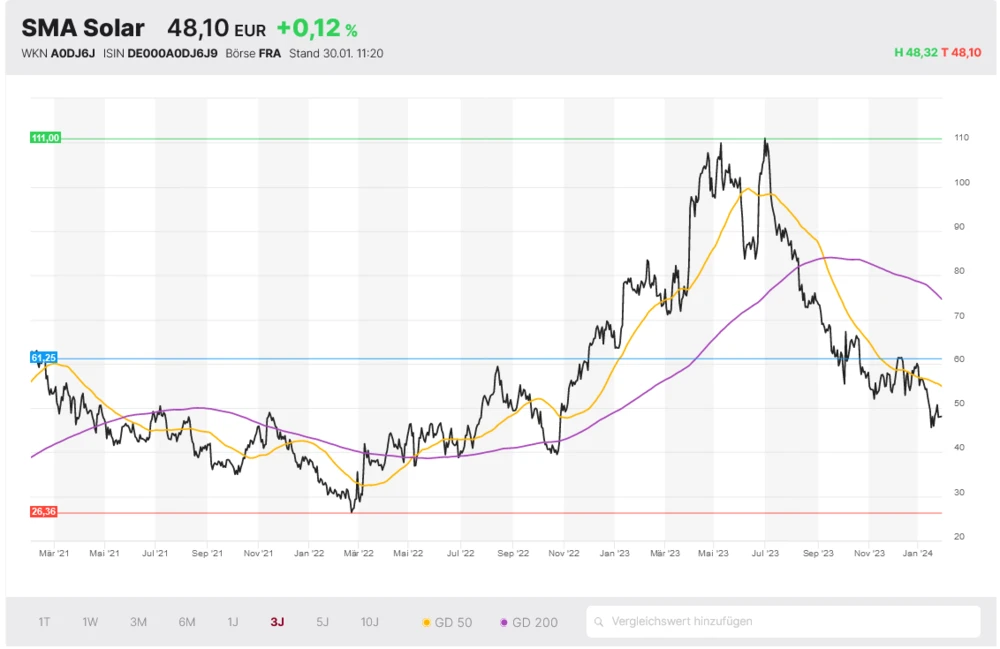
Task: Click the magnifier icon in comparison search
Action: [x=600, y=622]
